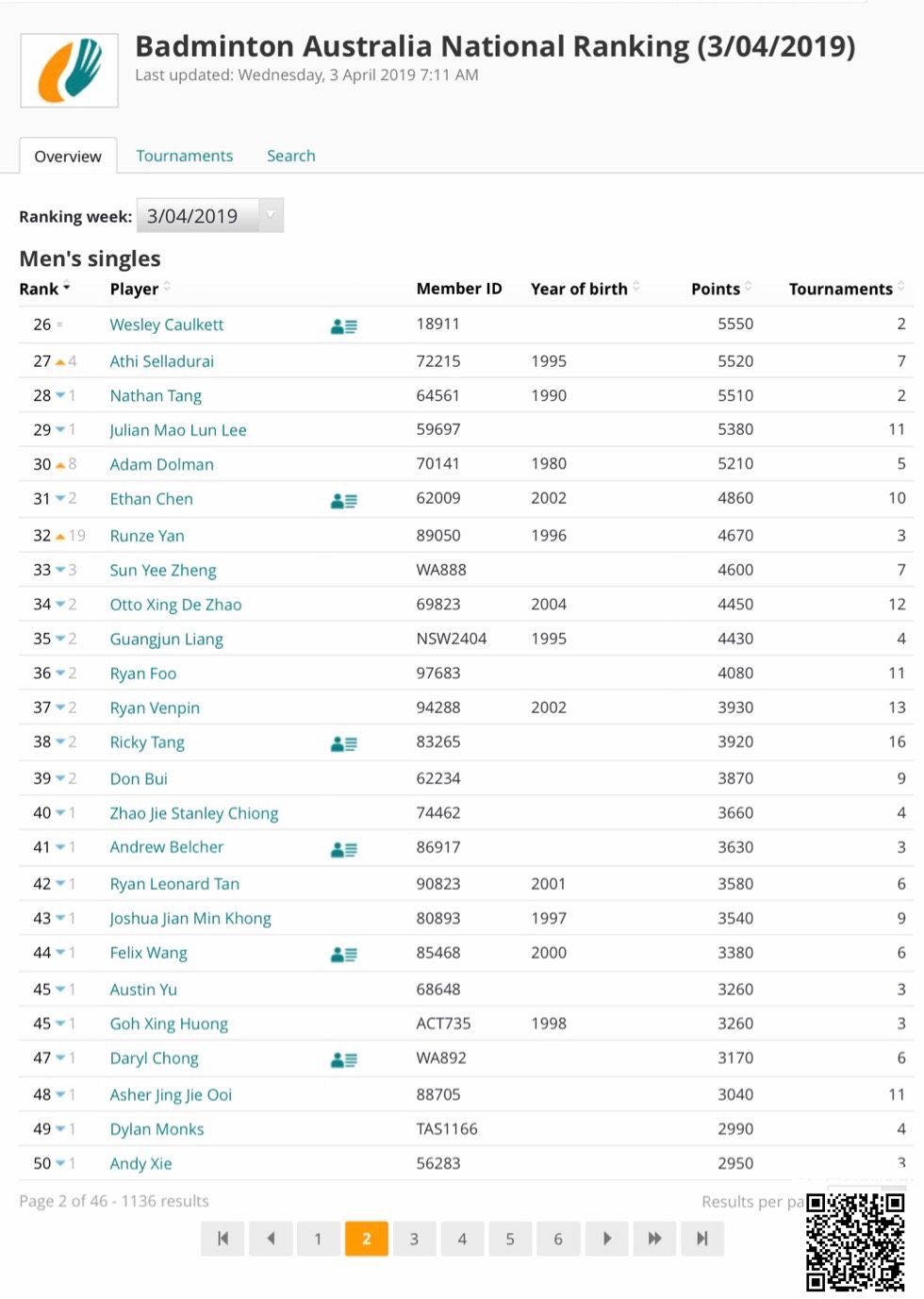
Task: Go to the first page of results
Action: pyautogui.click(x=223, y=1239)
